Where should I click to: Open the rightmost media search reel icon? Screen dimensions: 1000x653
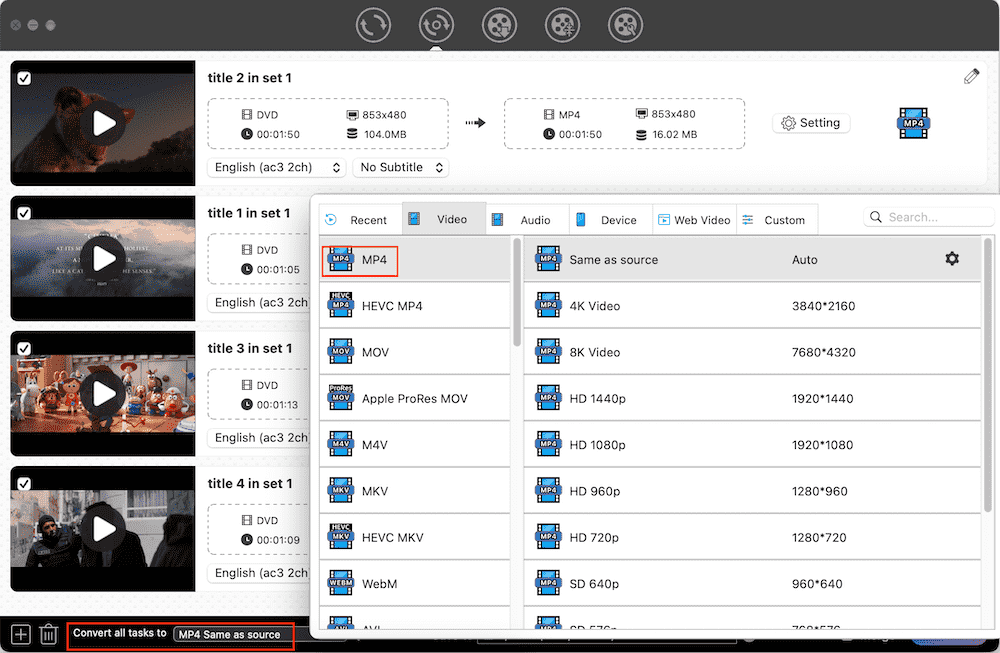tap(625, 25)
